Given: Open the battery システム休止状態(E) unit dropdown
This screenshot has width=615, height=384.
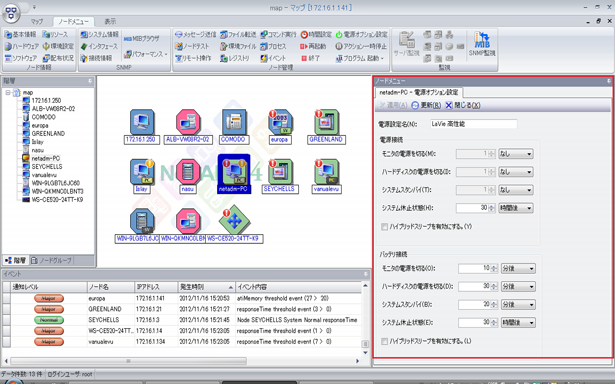Looking at the screenshot, I should click(518, 322).
